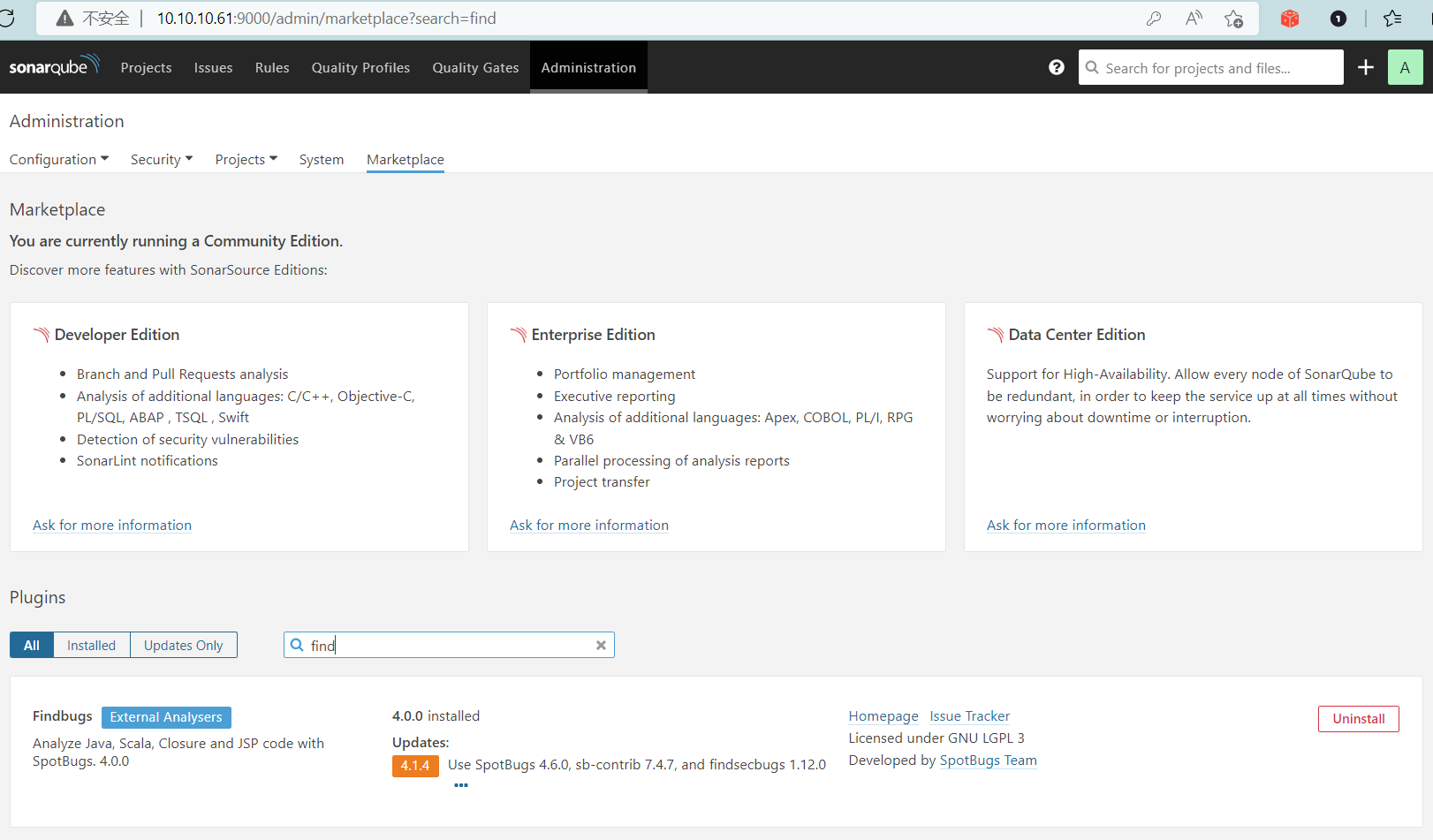Ask for more information on Enterprise Edition
Viewport: 1433px width, 840px height.
(x=589, y=526)
